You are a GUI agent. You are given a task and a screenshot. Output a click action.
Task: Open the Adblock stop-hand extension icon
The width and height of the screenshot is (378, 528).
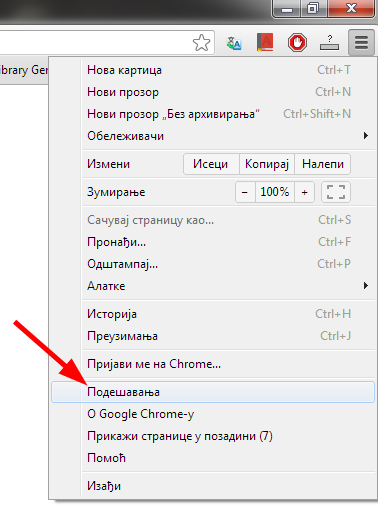tap(297, 43)
